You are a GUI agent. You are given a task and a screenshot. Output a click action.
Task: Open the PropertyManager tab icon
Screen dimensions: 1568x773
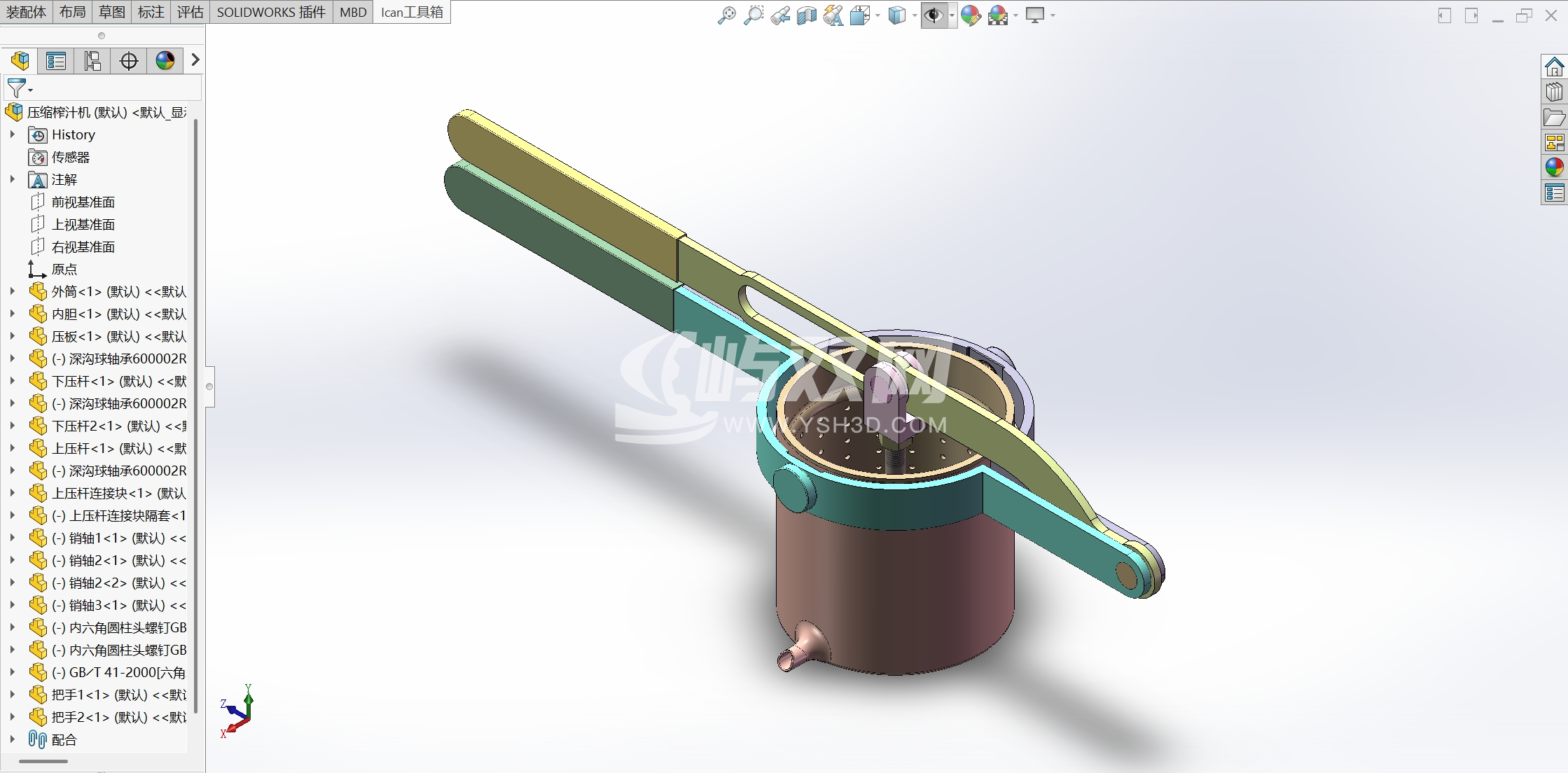tap(56, 61)
